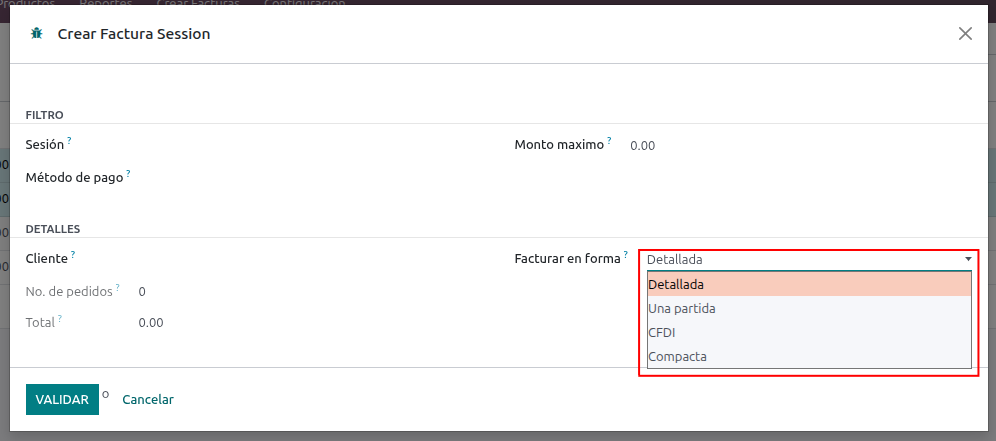This screenshot has width=996, height=441.
Task: Close the Crear Factura Session dialog
Action: click(965, 33)
